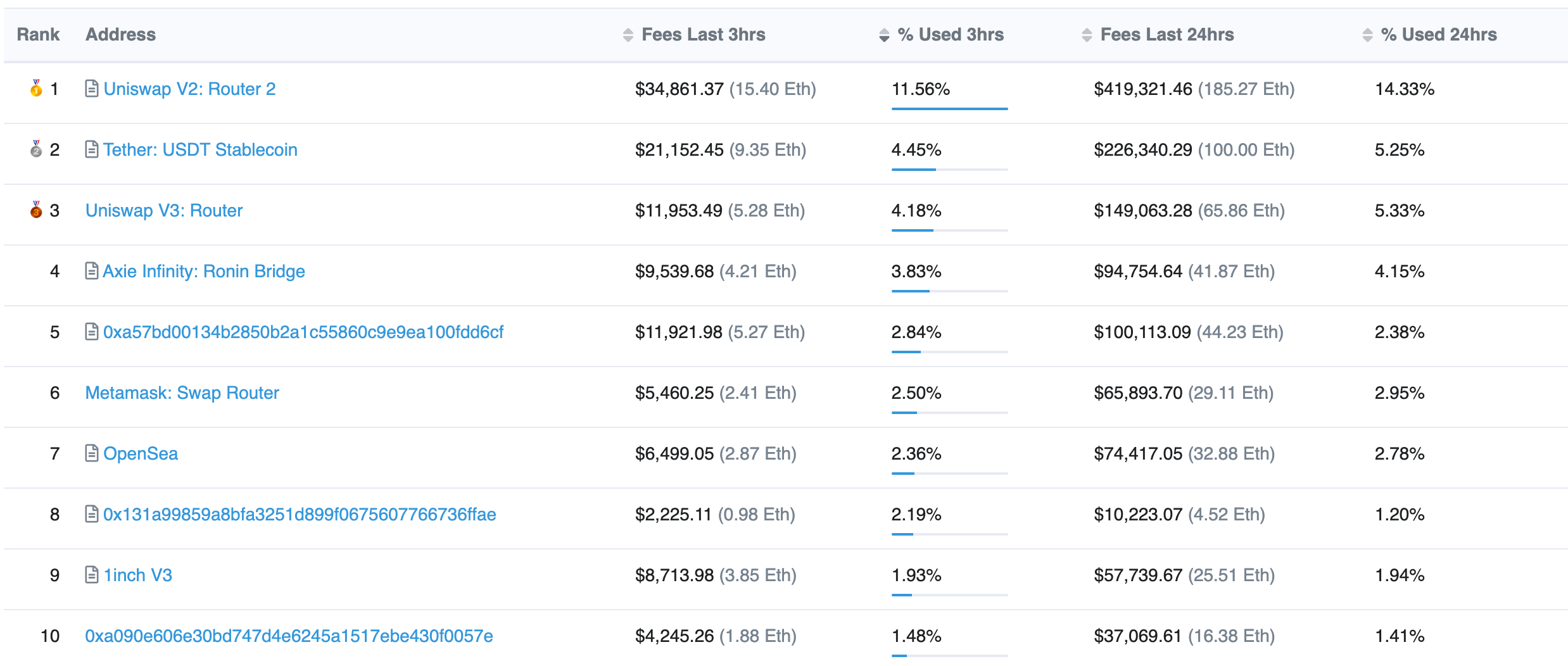Open the Metamask: Swap Router link
Viewport: 1568px width, 666px height.
click(182, 393)
